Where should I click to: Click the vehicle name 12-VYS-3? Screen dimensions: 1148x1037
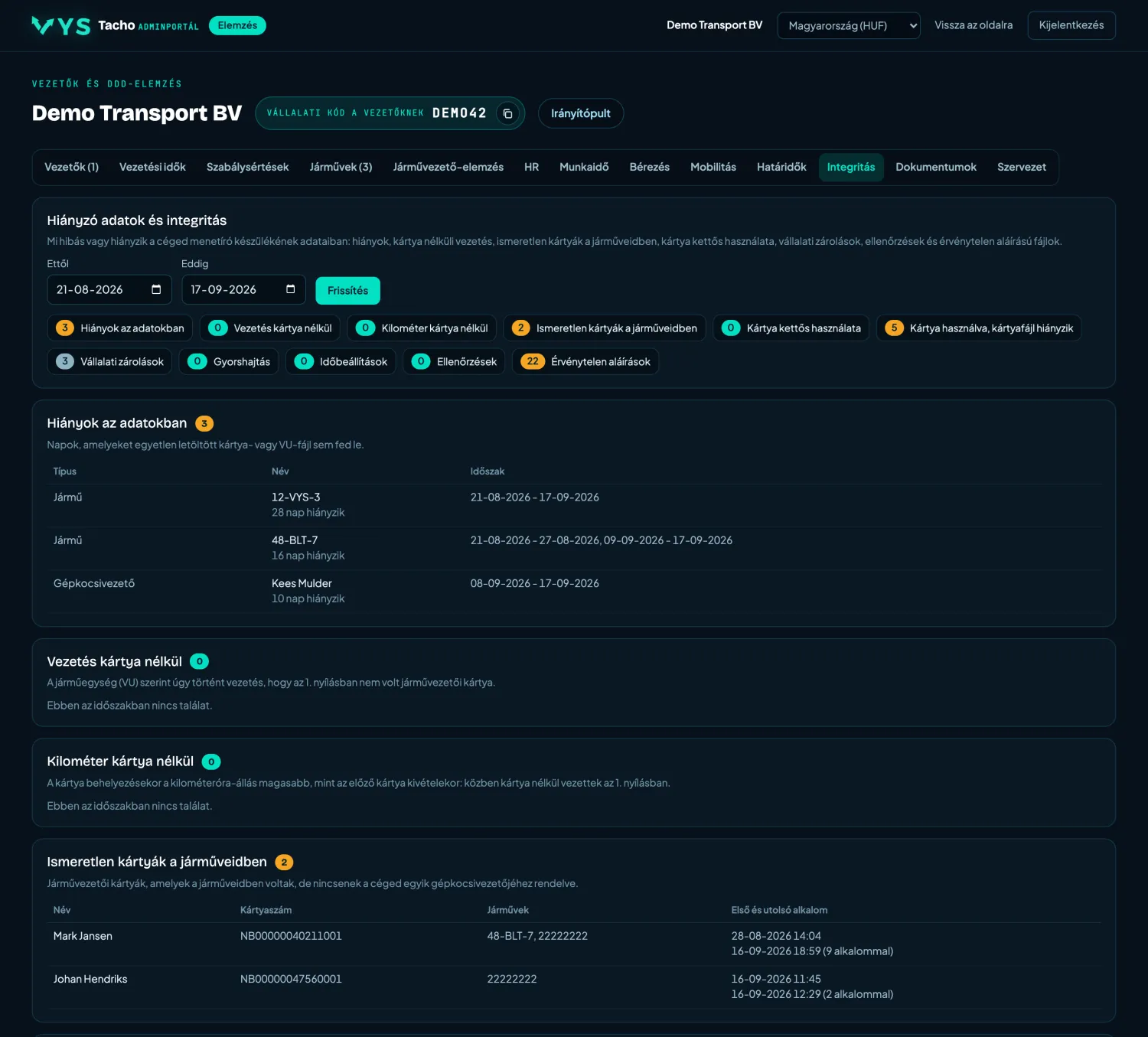(x=296, y=497)
